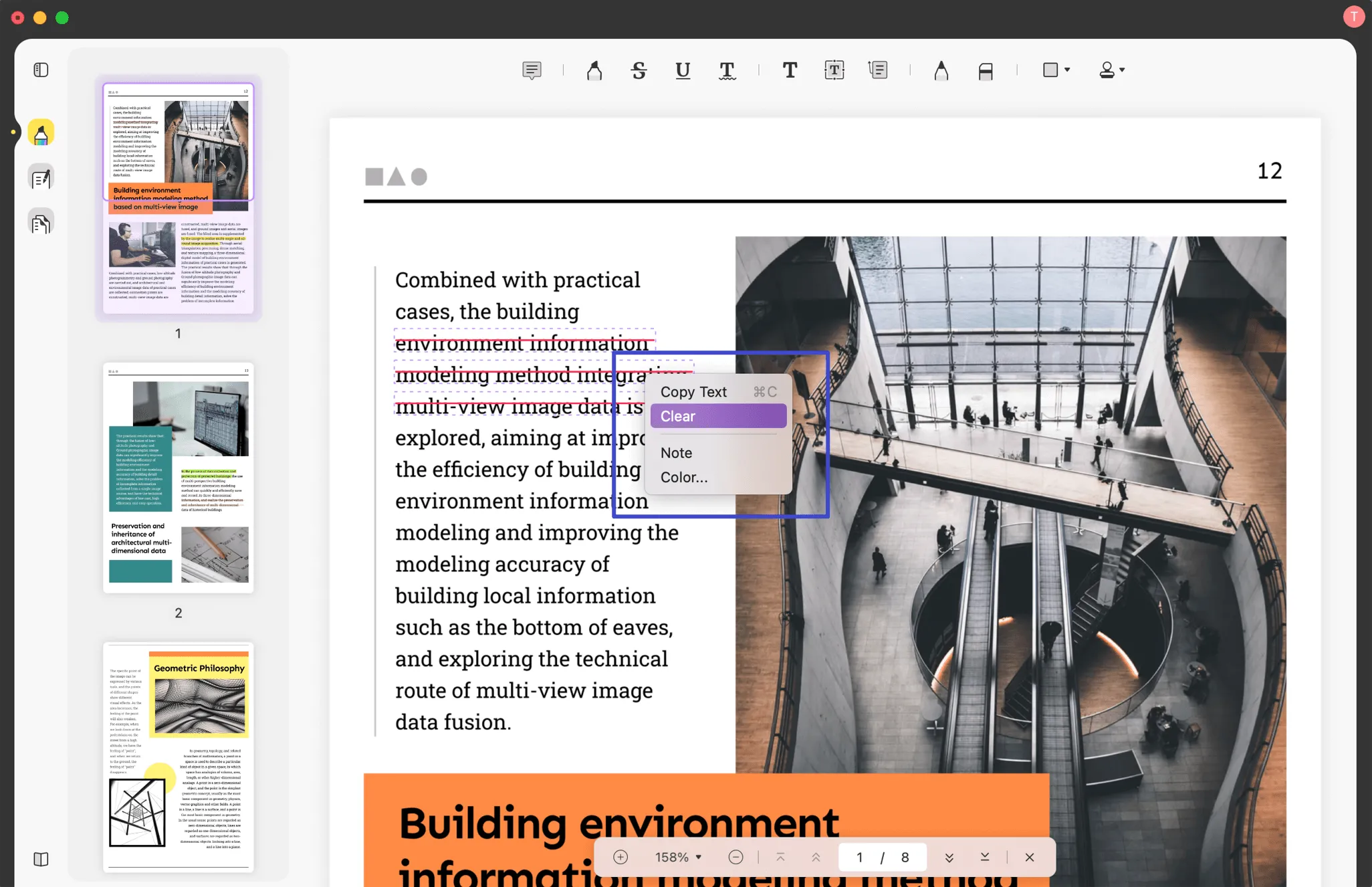Click Clear to remove the highlight
The height and width of the screenshot is (887, 1372).
click(677, 416)
